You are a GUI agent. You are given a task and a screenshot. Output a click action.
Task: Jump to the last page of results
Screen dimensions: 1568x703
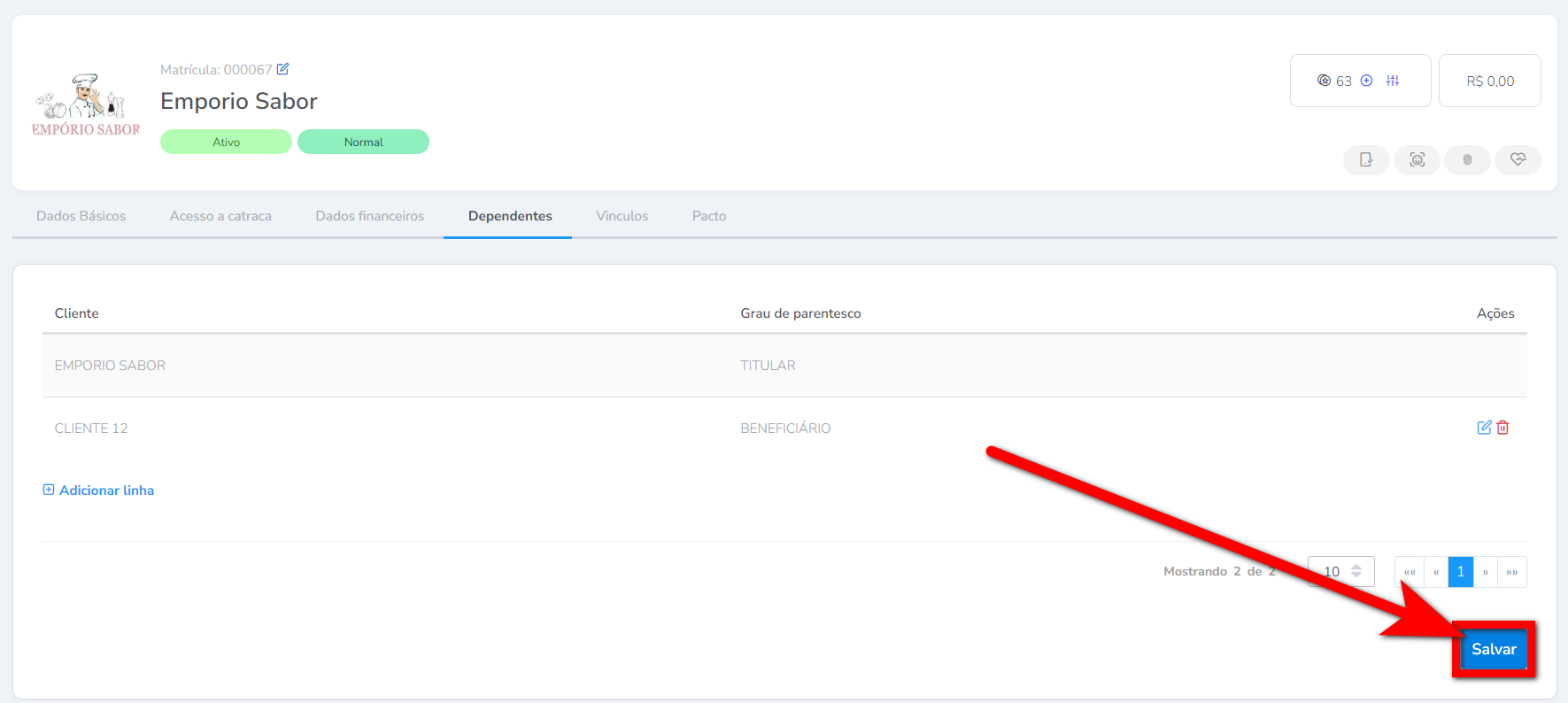[1511, 572]
